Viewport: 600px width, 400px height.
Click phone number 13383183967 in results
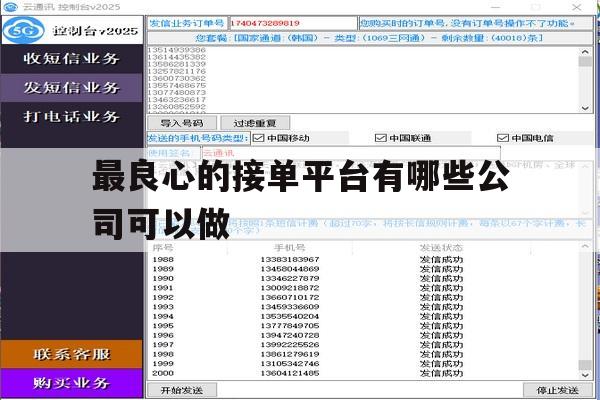290,260
